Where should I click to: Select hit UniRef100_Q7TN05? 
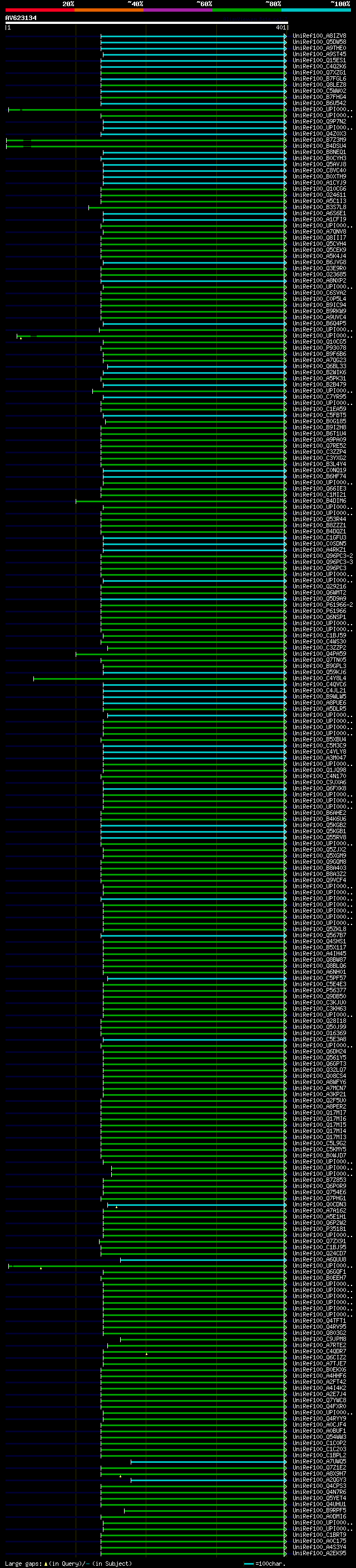(x=319, y=660)
